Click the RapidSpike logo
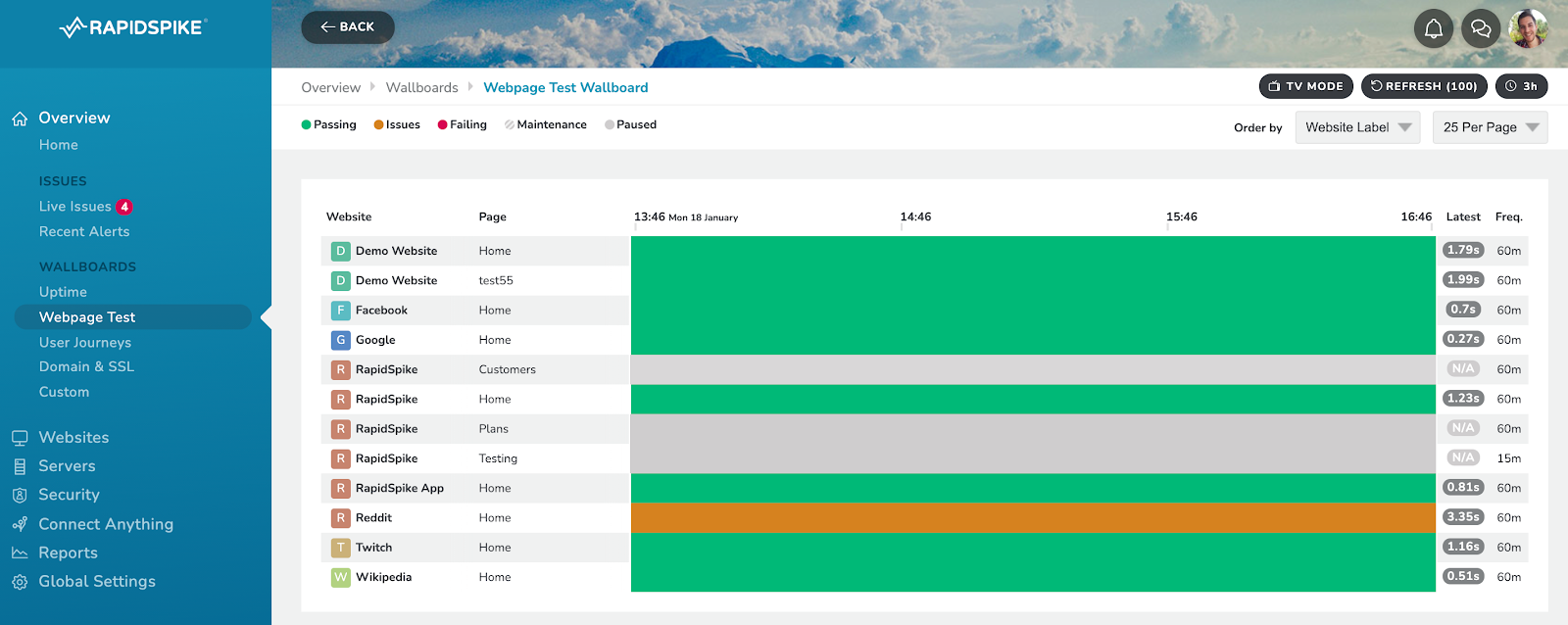Viewport: 1568px width, 625px height. point(132,27)
